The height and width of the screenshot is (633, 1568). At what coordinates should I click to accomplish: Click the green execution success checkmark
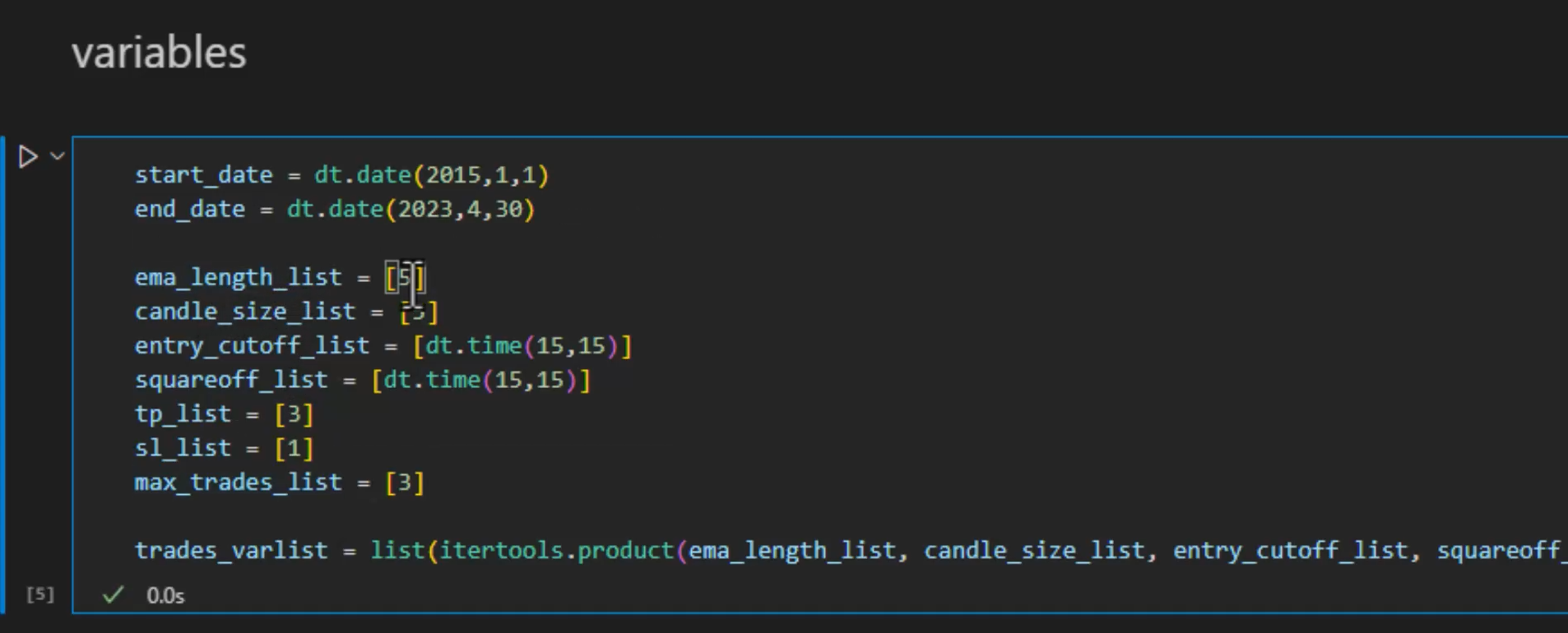click(113, 594)
